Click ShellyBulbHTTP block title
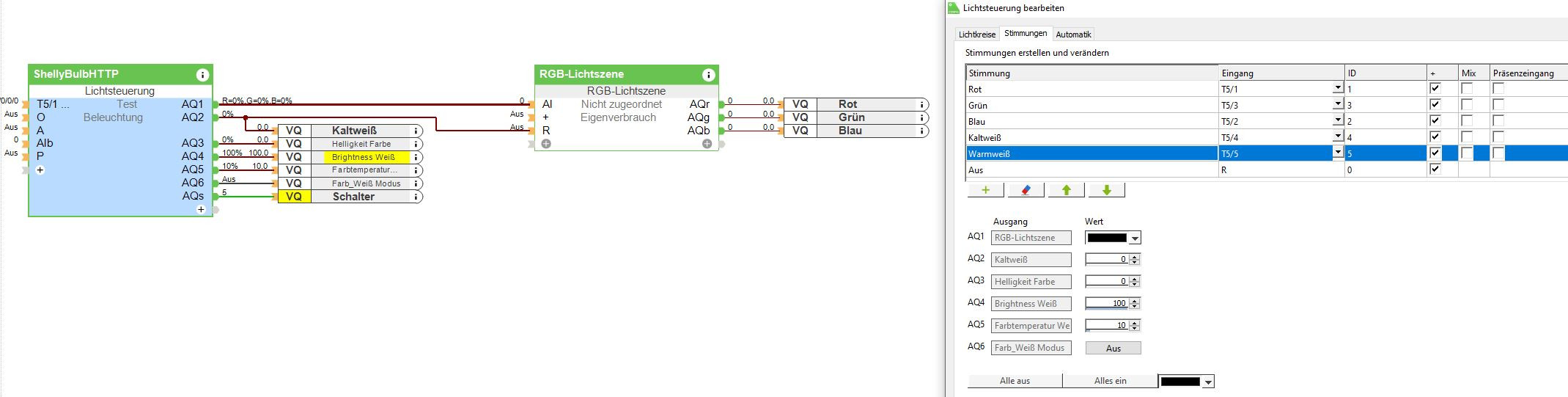The image size is (1568, 397). pos(76,74)
